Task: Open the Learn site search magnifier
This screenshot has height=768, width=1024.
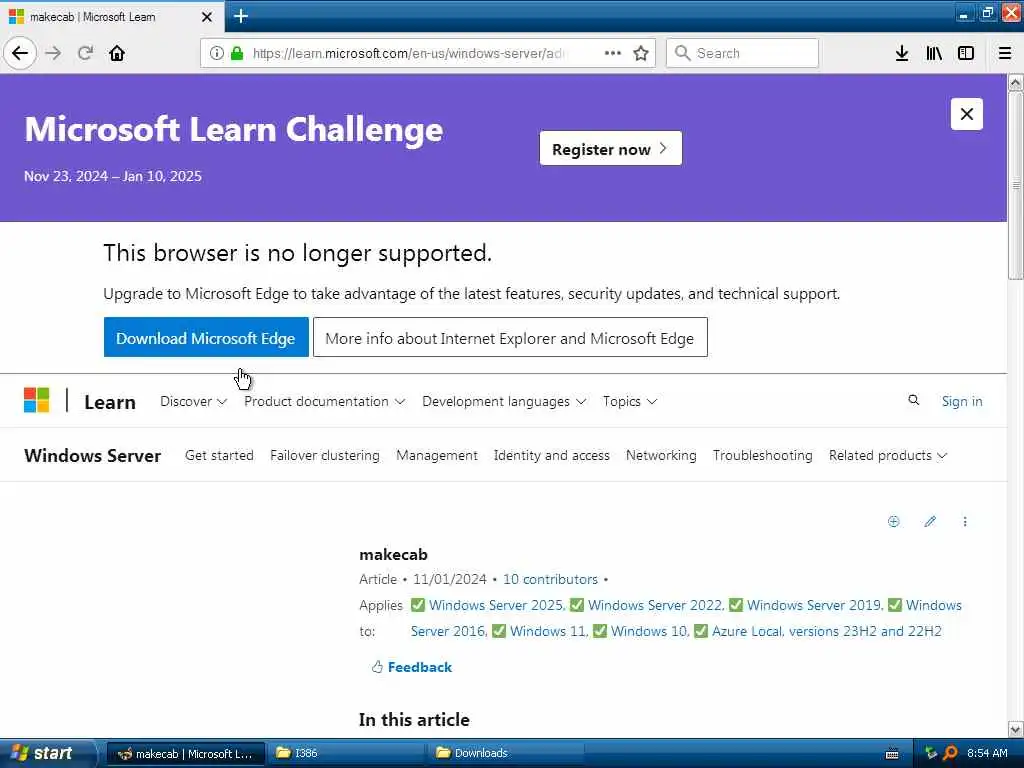Action: (914, 400)
